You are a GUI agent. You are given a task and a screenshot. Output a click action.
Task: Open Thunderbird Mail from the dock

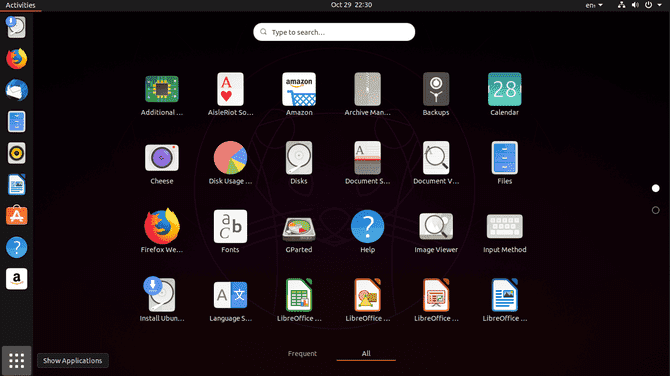pyautogui.click(x=16, y=90)
